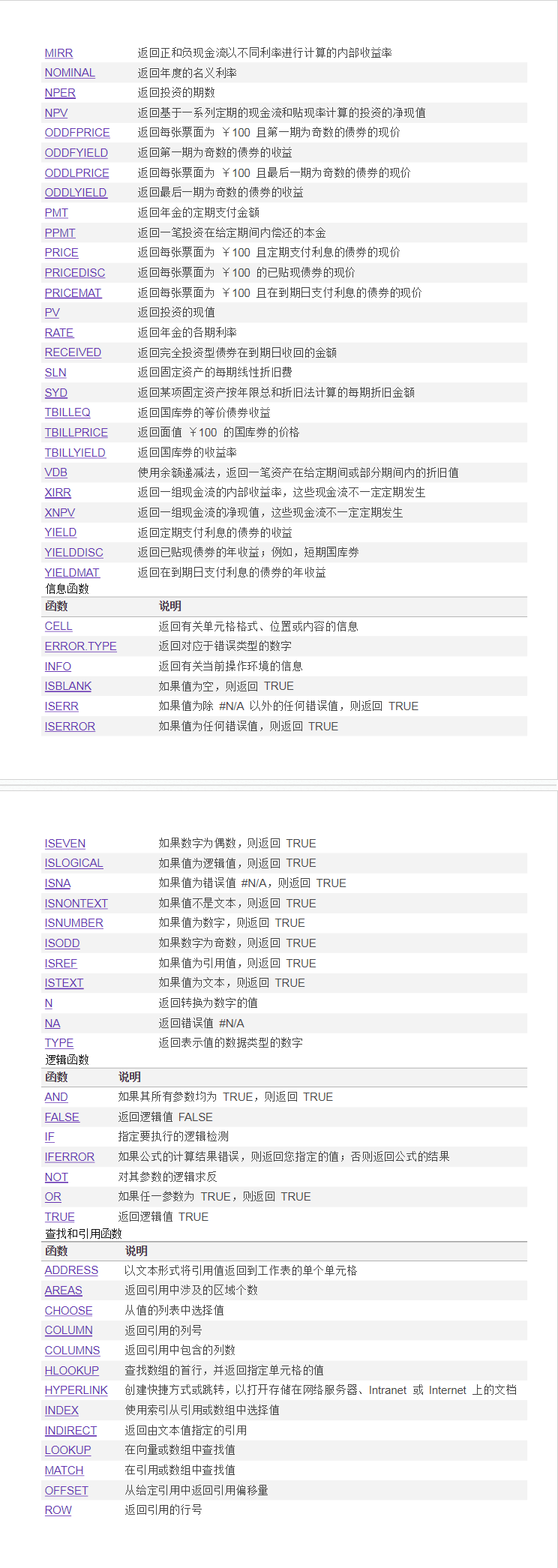Open the ODDFPRICE link
This screenshot has width=558, height=1568.
(77, 133)
